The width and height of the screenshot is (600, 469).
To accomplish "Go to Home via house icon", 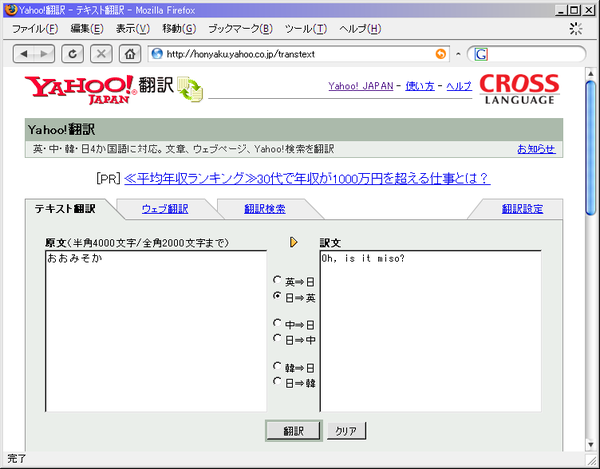I will [130, 54].
